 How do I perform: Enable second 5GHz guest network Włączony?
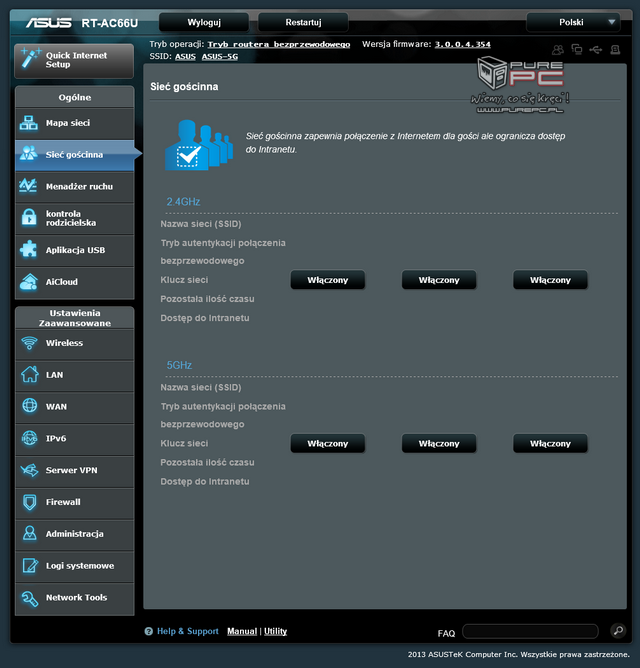439,443
